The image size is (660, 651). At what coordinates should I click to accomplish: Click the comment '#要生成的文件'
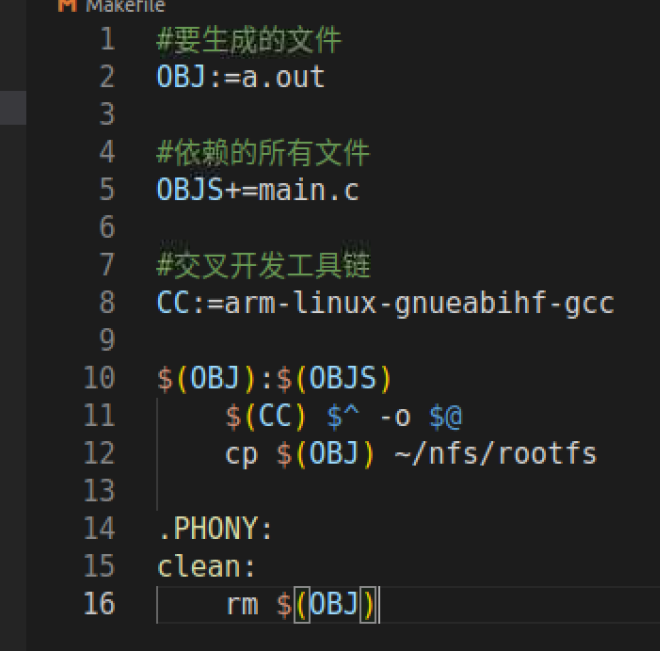[249, 40]
